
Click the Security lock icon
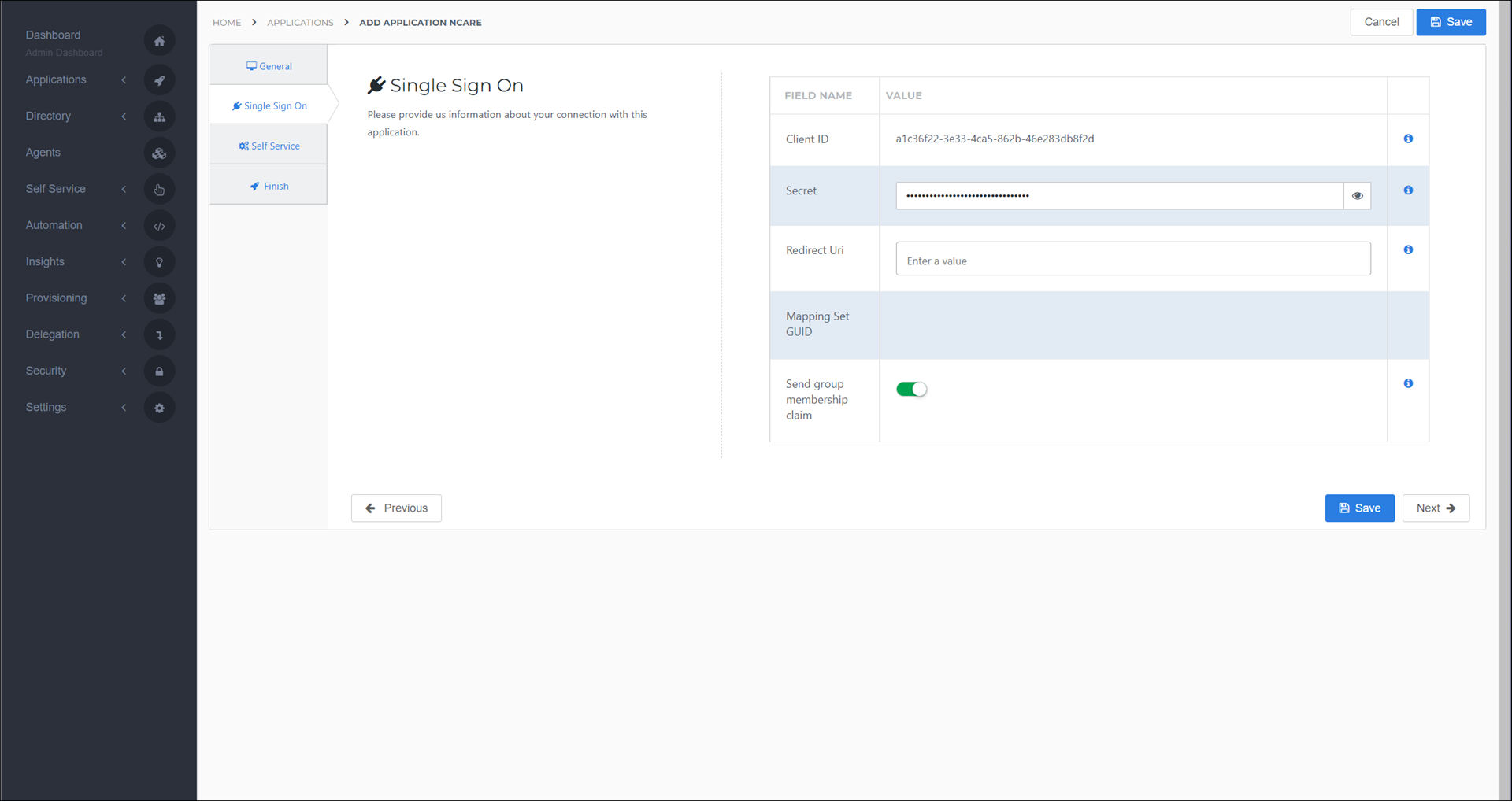159,371
